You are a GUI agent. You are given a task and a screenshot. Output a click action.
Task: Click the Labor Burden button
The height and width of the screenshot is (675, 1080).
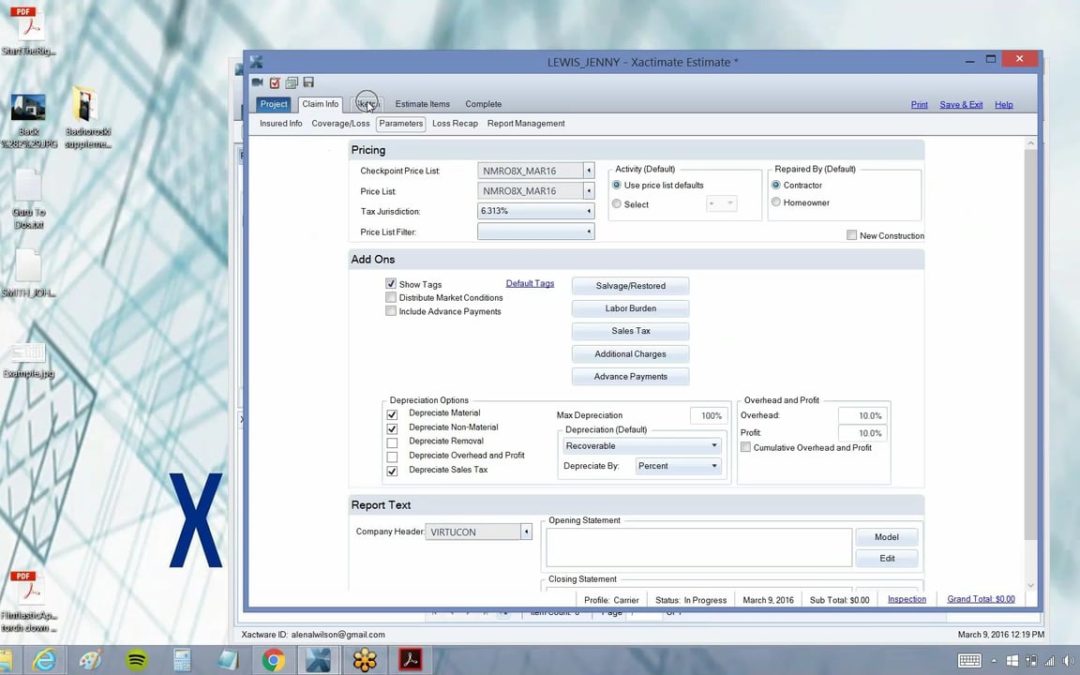coord(630,308)
